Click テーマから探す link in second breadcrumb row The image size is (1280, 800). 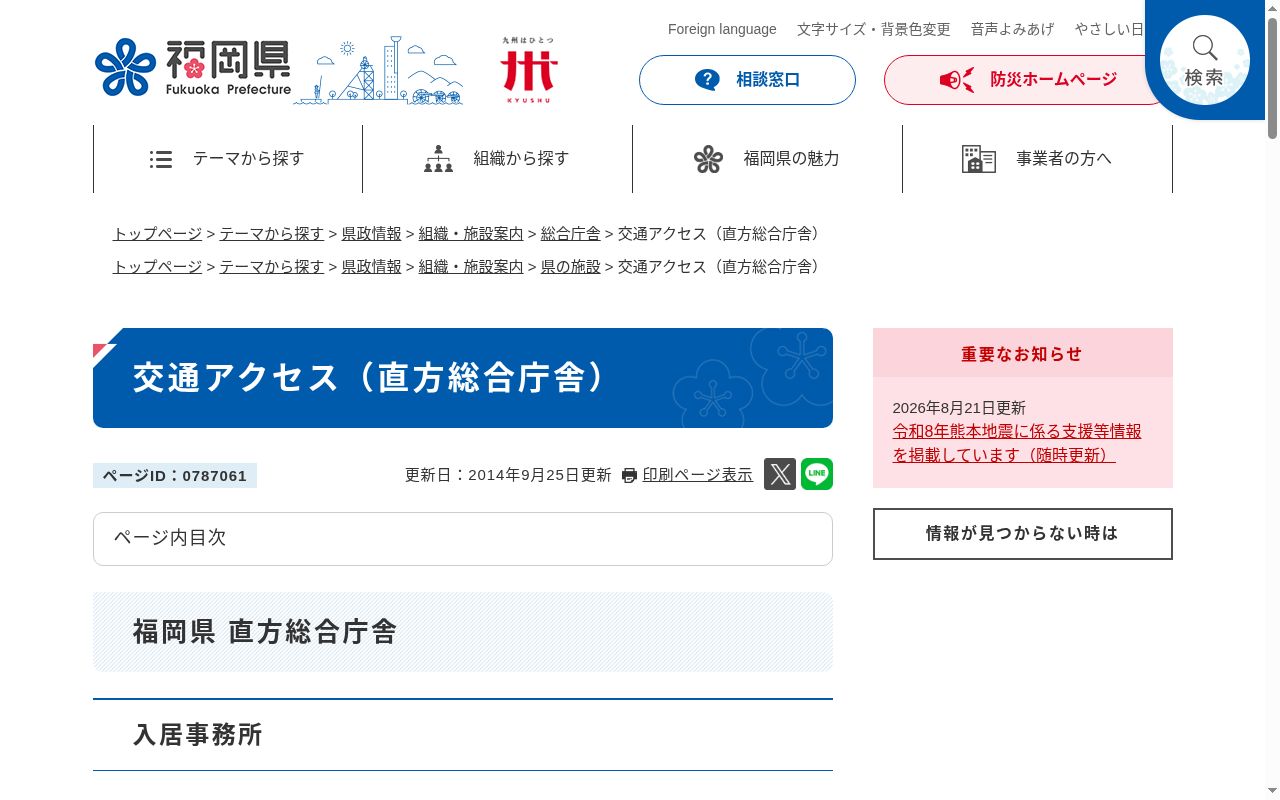(x=272, y=267)
